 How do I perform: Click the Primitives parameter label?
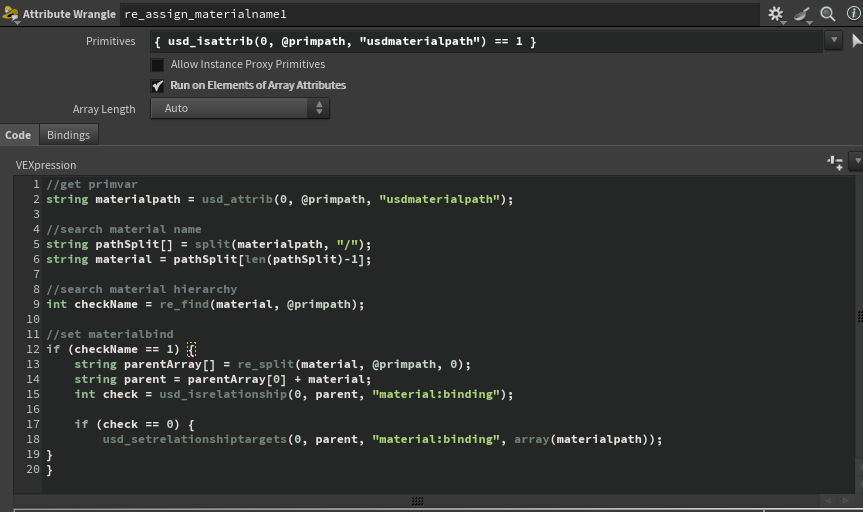tap(111, 41)
